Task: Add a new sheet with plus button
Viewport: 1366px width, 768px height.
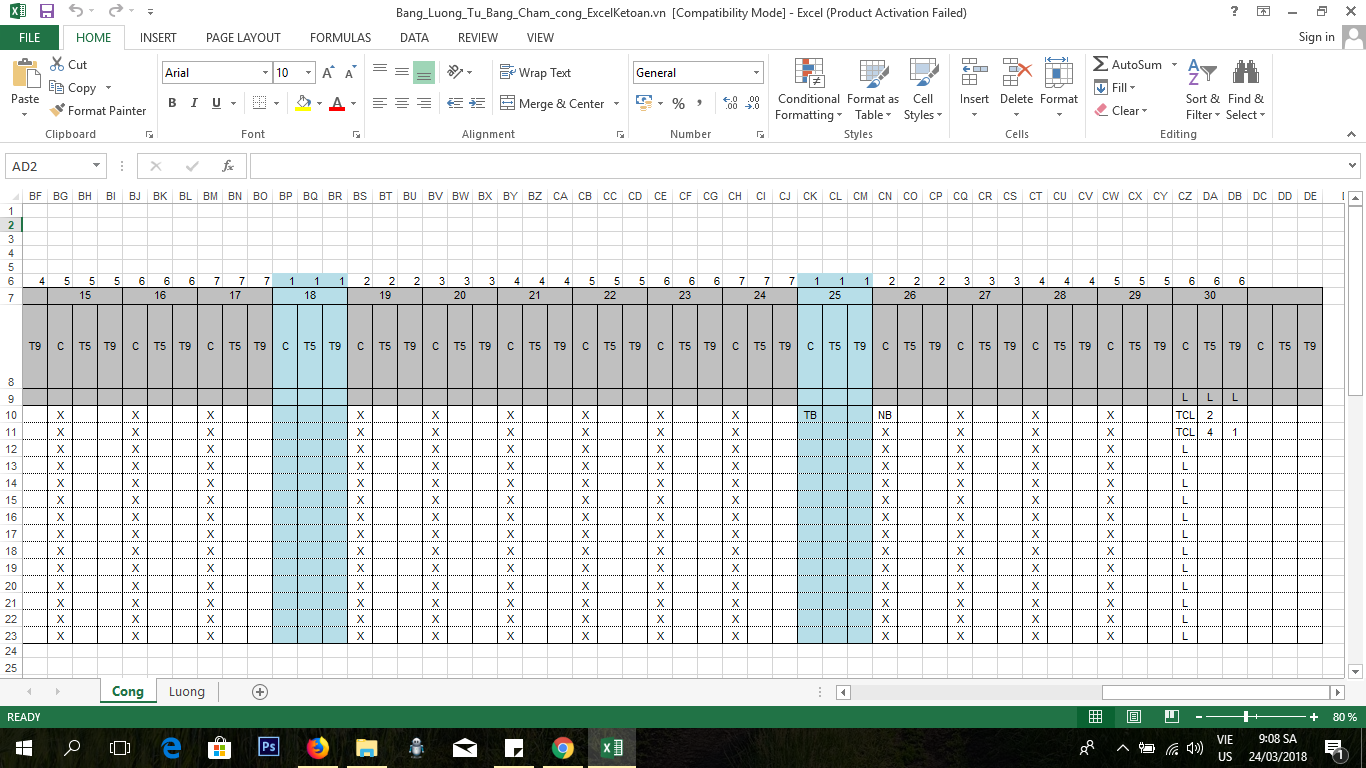Action: click(x=260, y=691)
